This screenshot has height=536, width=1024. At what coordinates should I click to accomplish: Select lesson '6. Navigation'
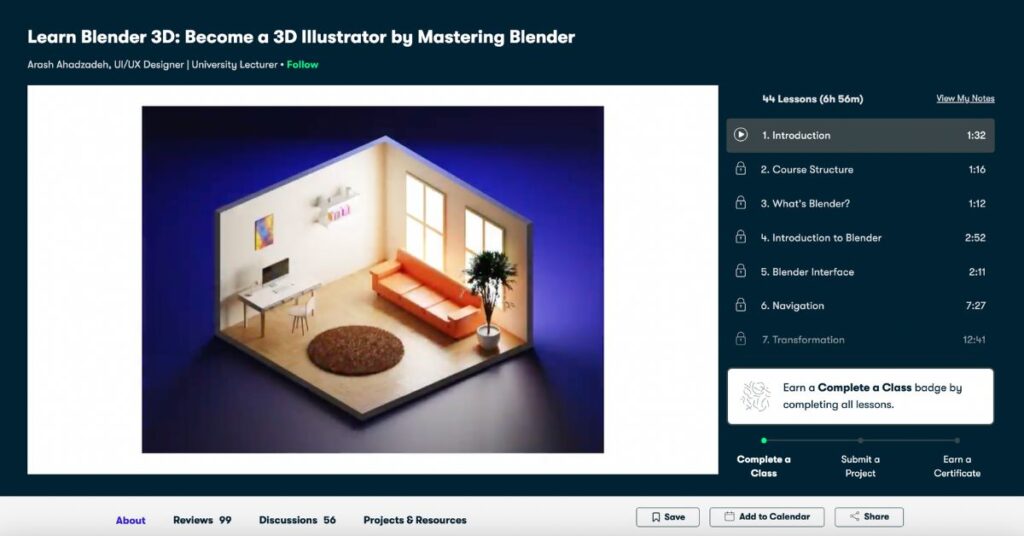tap(860, 306)
